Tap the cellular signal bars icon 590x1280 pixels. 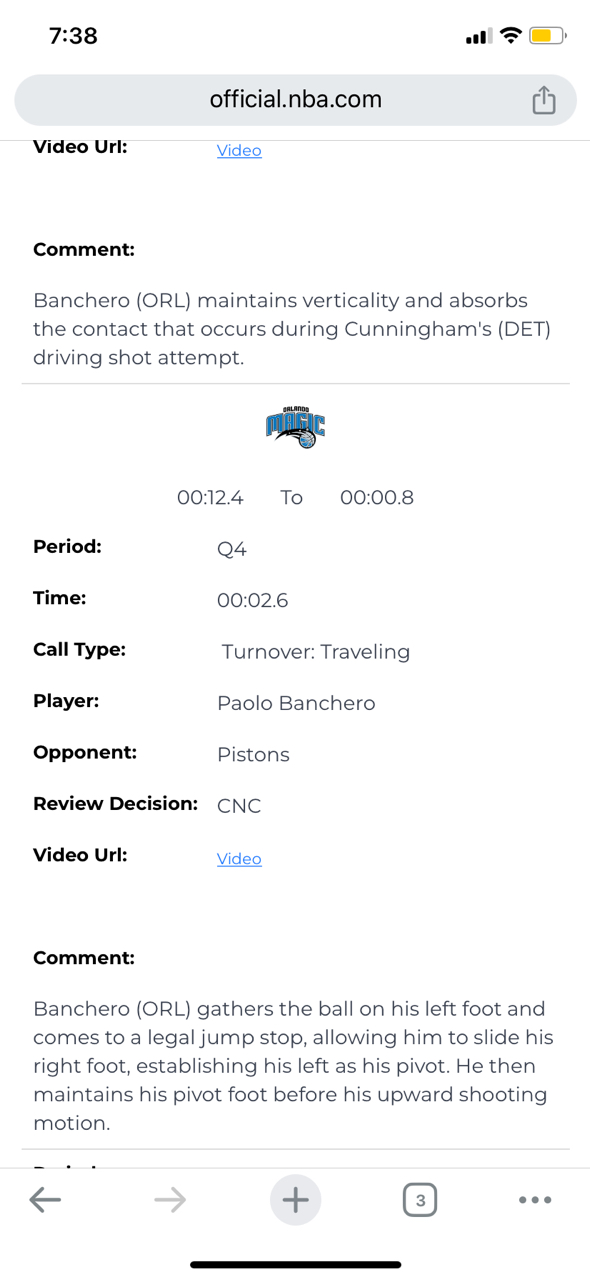coord(479,37)
